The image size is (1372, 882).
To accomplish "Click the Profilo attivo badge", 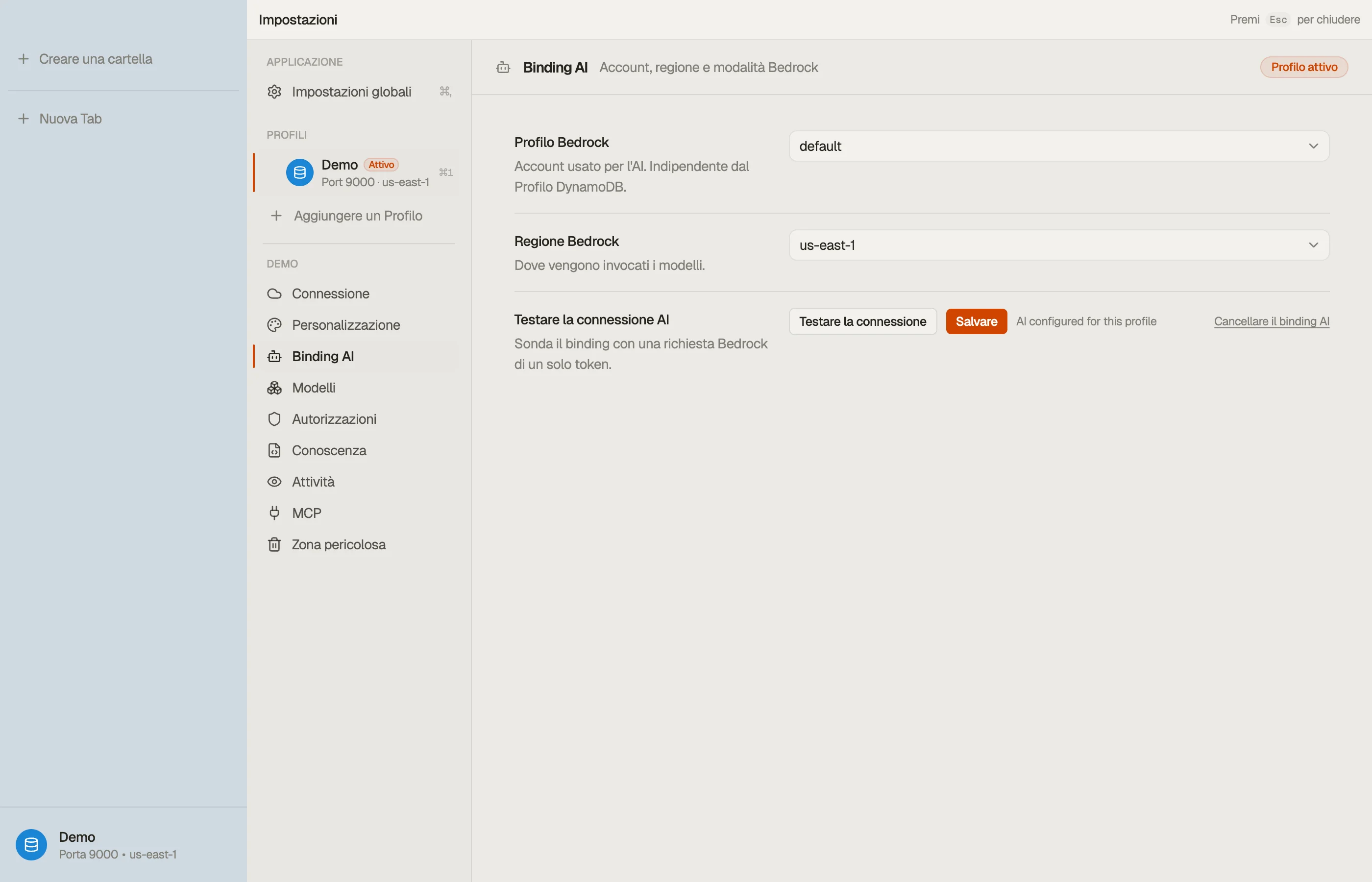I will tap(1304, 68).
